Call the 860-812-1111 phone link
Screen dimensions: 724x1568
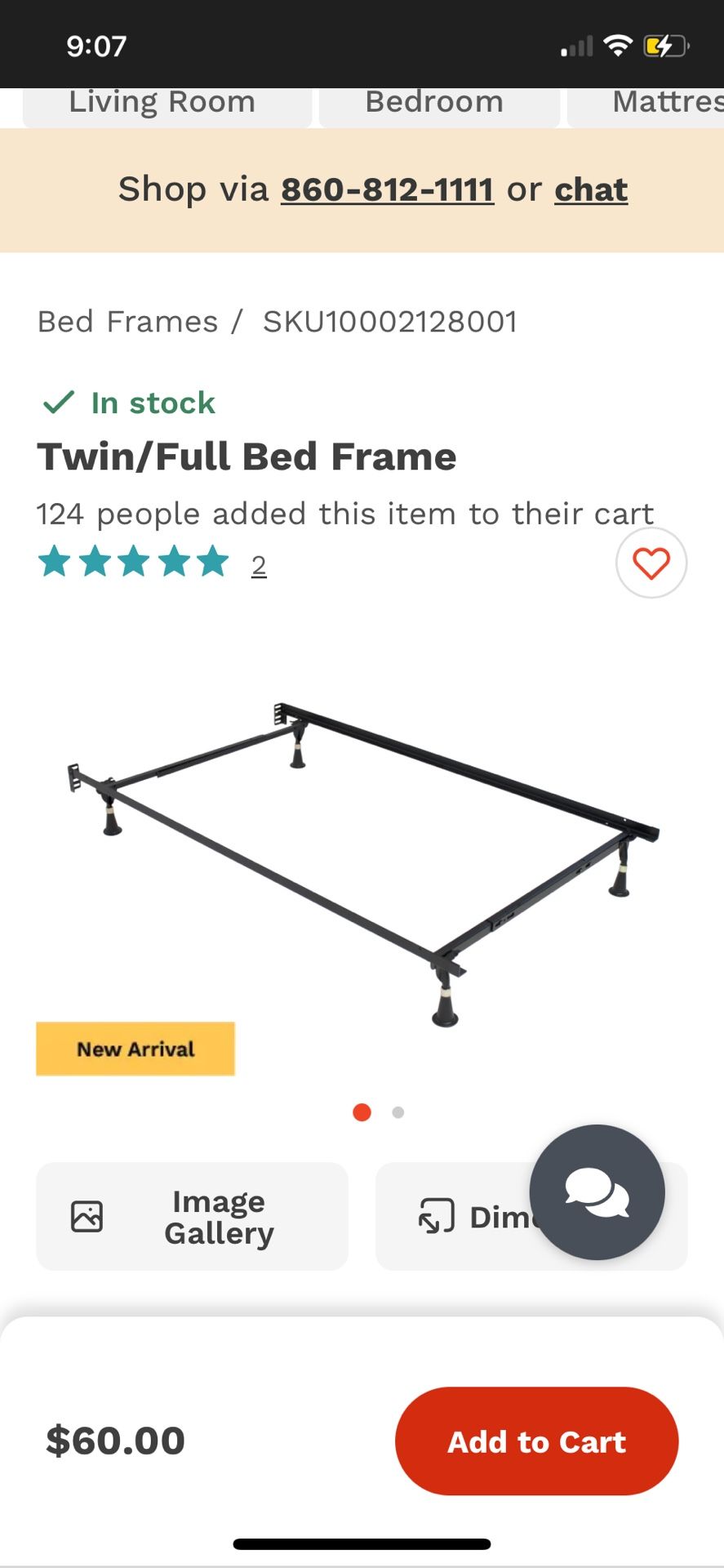(387, 189)
